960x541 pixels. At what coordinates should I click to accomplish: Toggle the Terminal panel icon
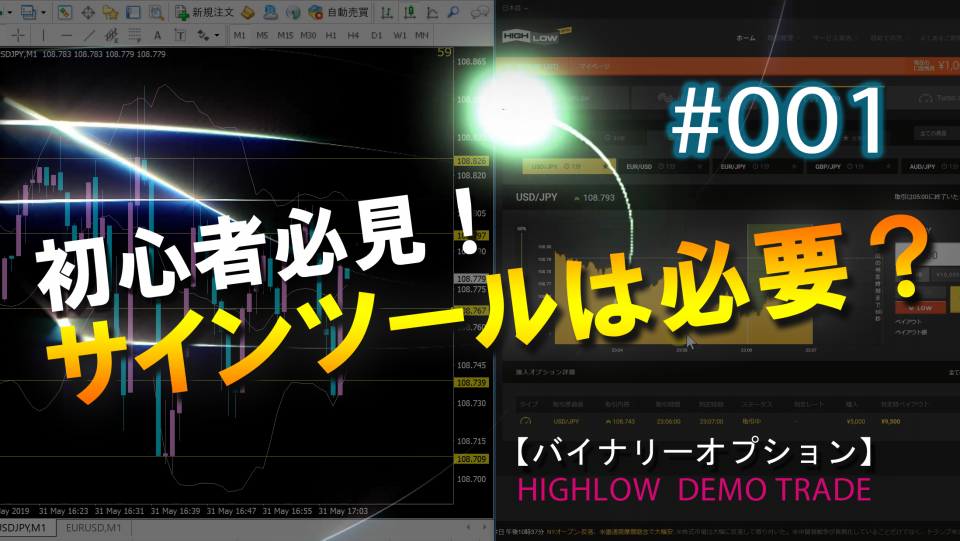pos(133,12)
